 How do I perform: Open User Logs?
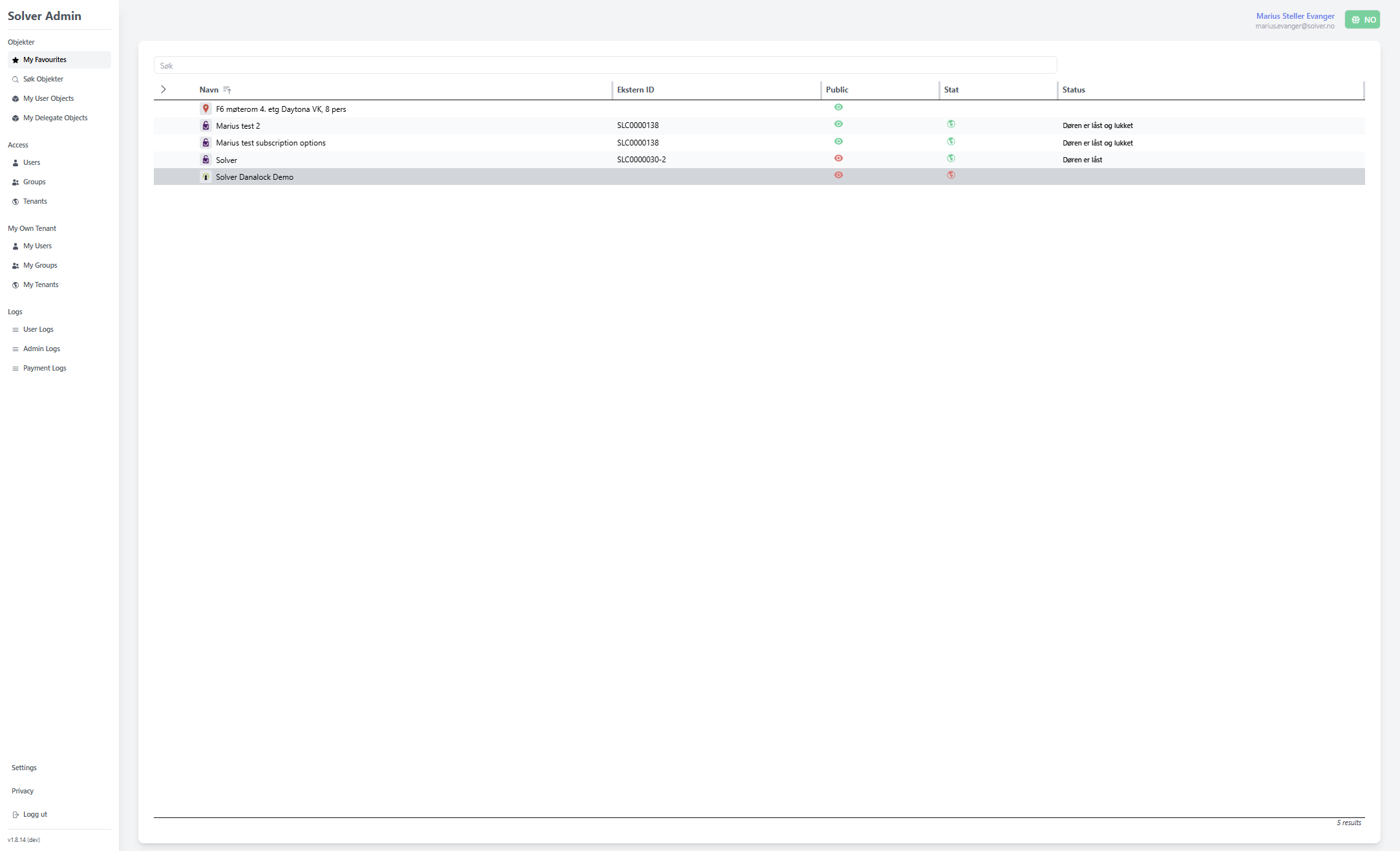59,329
